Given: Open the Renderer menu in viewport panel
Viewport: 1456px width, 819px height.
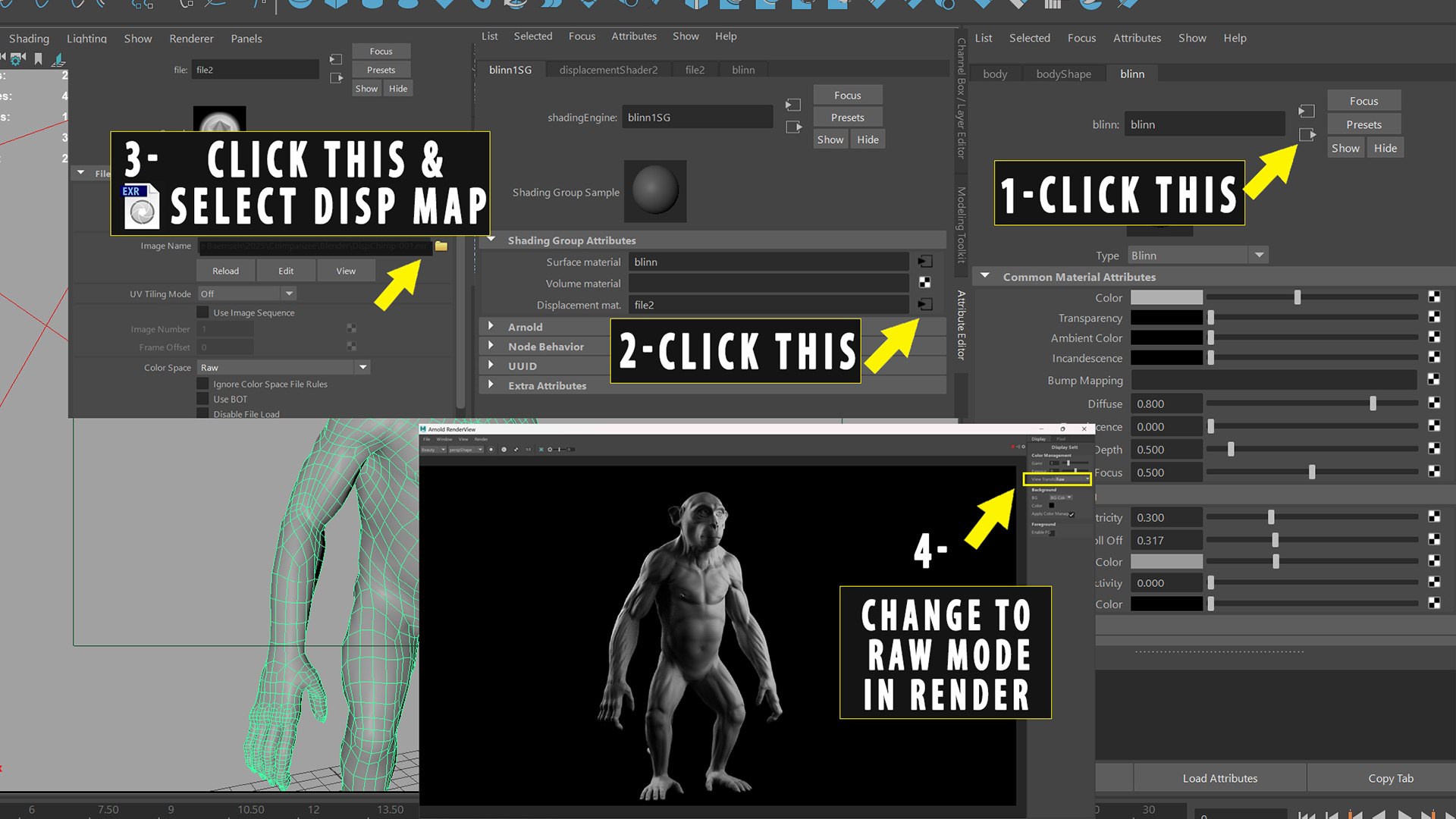Looking at the screenshot, I should pyautogui.click(x=191, y=39).
